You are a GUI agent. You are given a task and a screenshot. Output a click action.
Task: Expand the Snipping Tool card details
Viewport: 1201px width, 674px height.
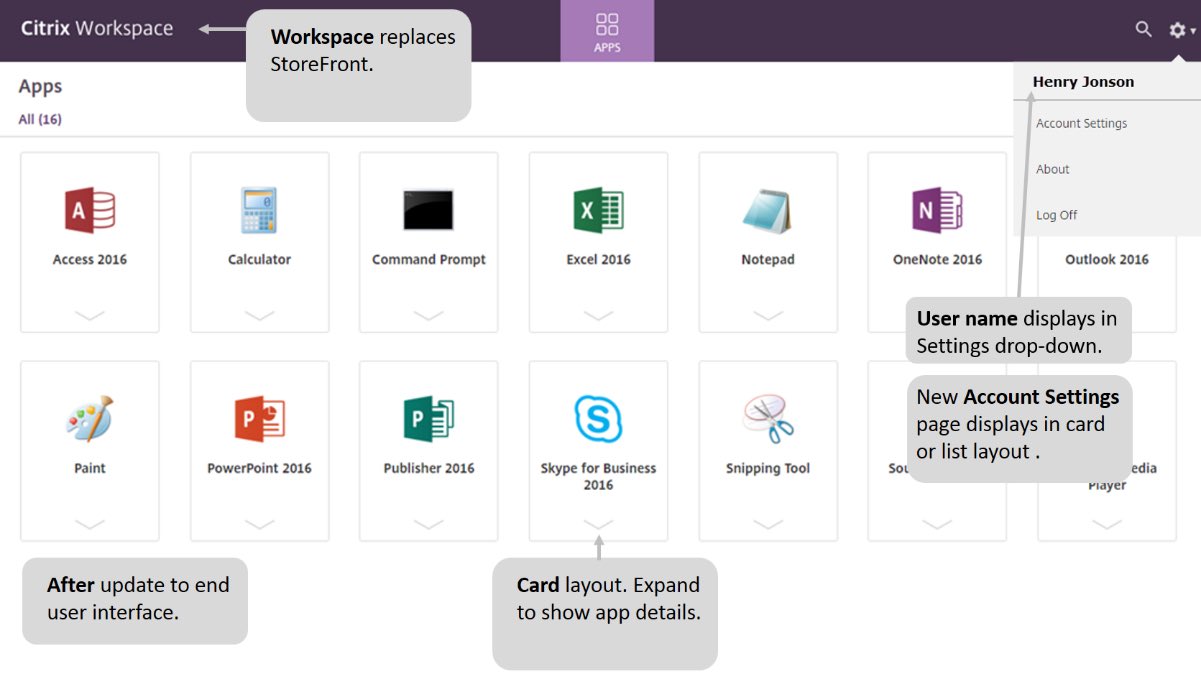click(x=768, y=525)
